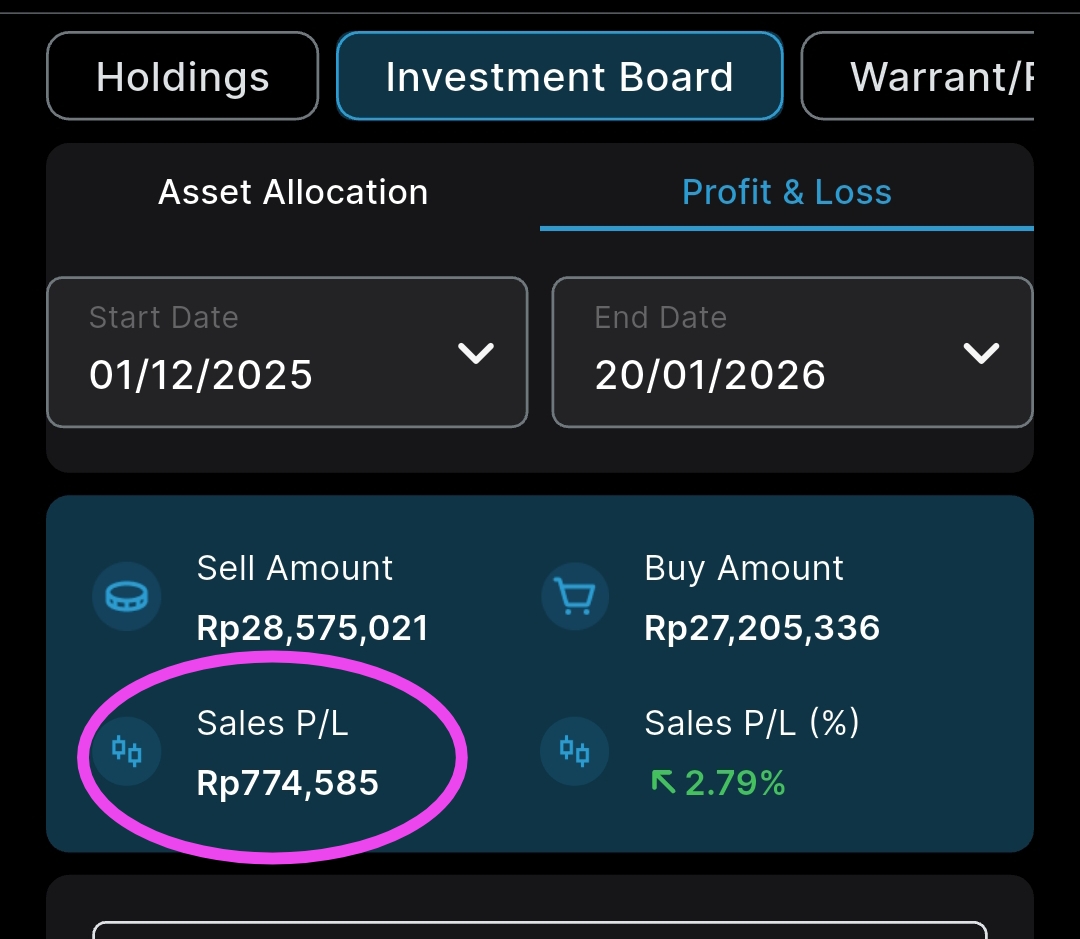Expand the End Date chevron
Image resolution: width=1080 pixels, height=939 pixels.
coord(980,353)
